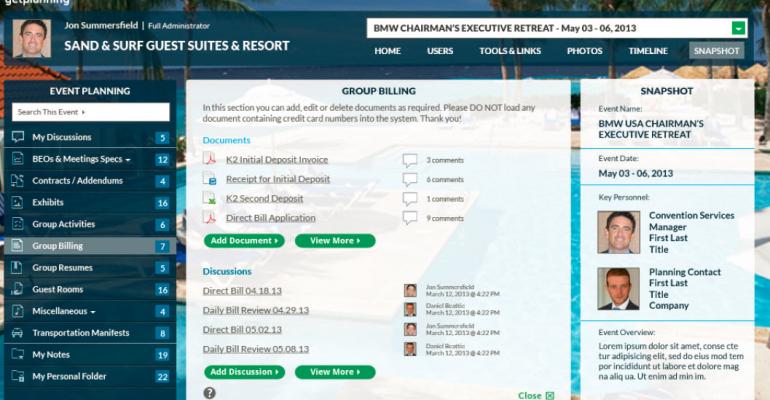This screenshot has height=400, width=770.
Task: Click the help question mark icon
Action: click(x=210, y=393)
